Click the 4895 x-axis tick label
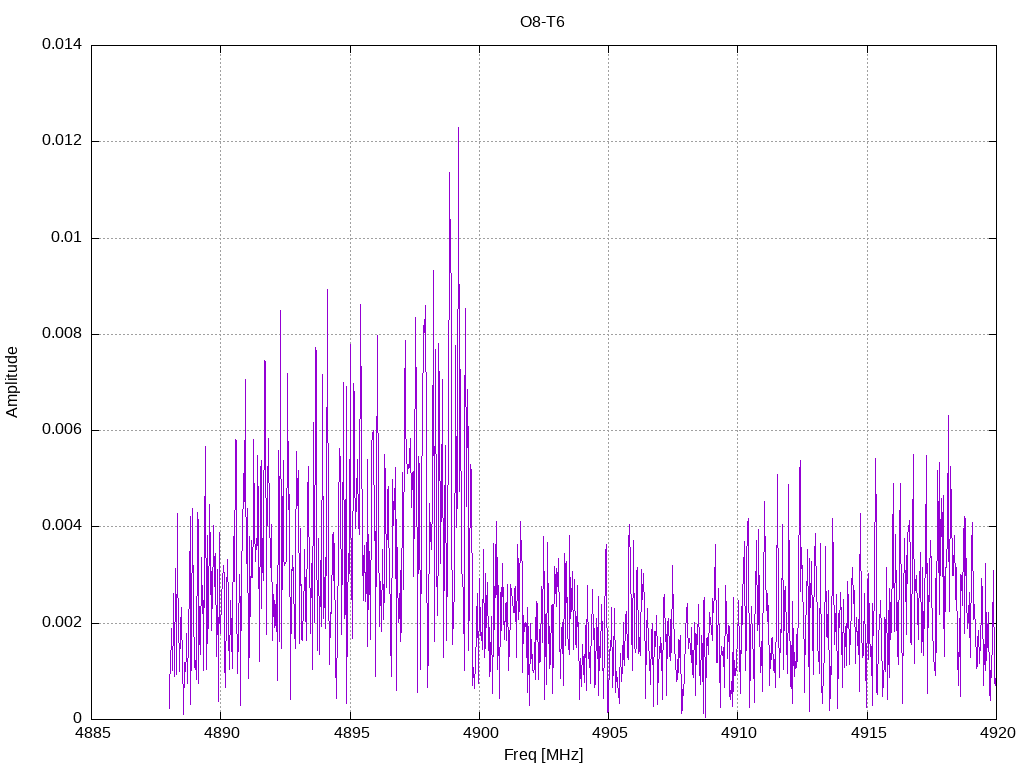 (351, 733)
